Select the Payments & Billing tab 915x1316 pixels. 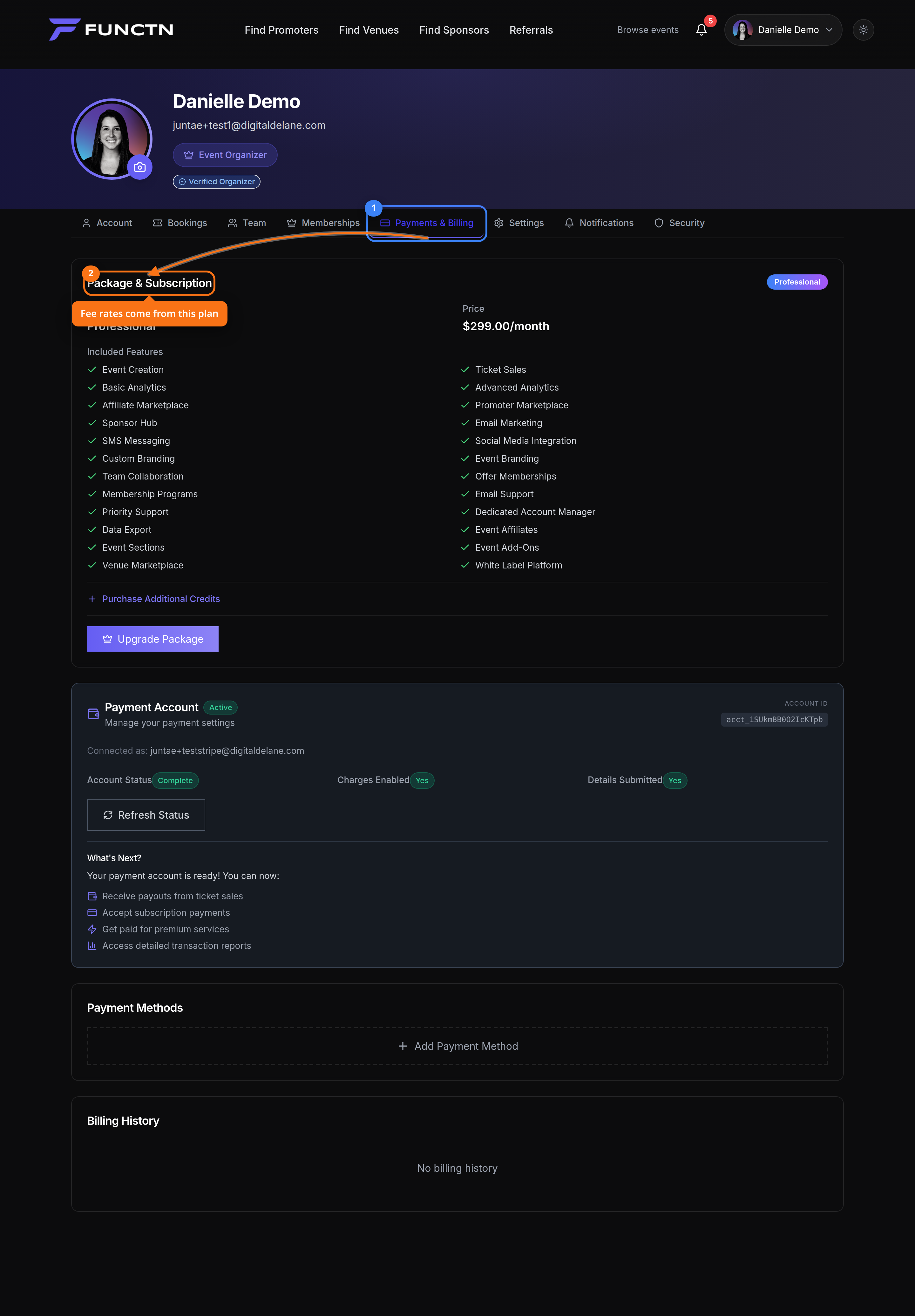point(427,223)
